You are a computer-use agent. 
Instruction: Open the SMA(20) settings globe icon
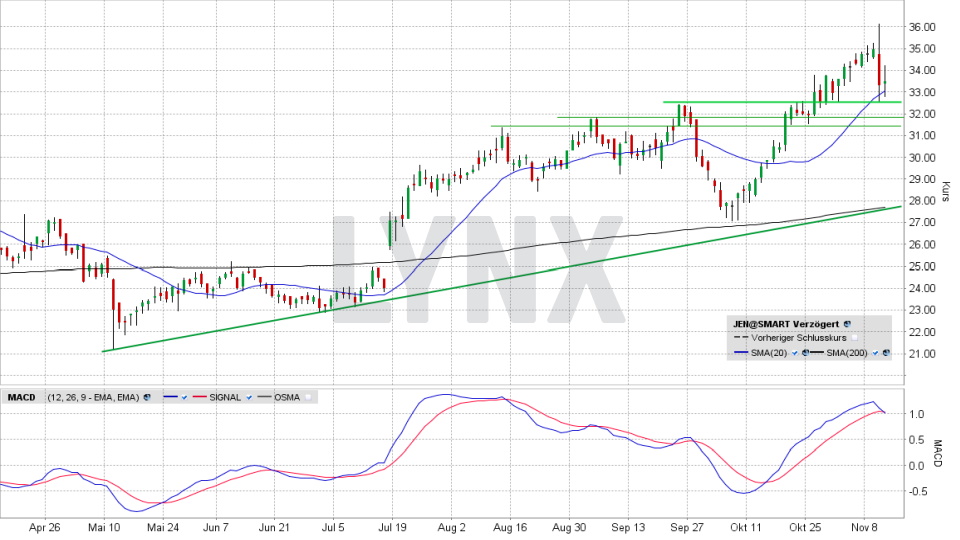pyautogui.click(x=805, y=353)
